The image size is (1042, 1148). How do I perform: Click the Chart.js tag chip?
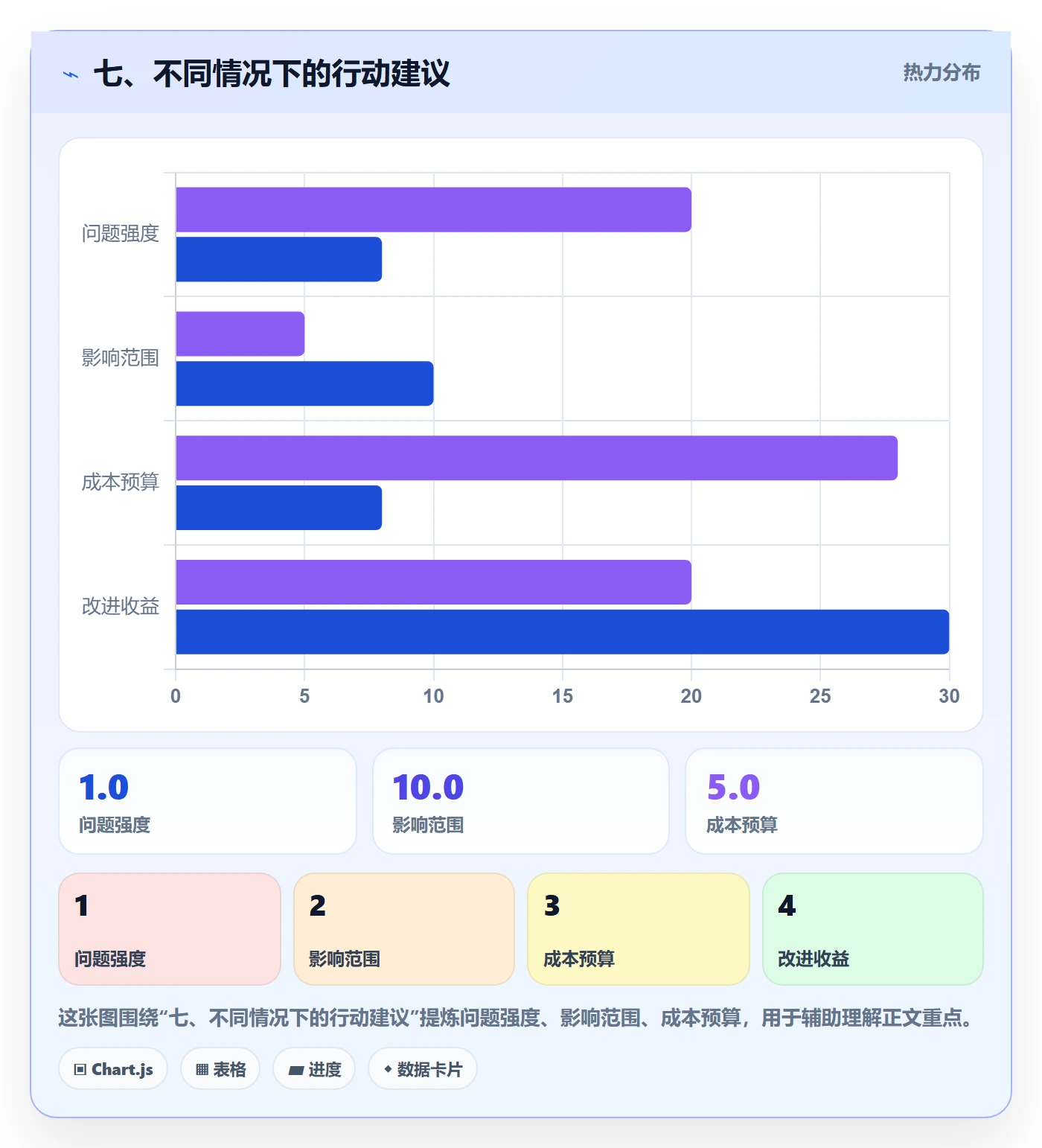tap(113, 1069)
